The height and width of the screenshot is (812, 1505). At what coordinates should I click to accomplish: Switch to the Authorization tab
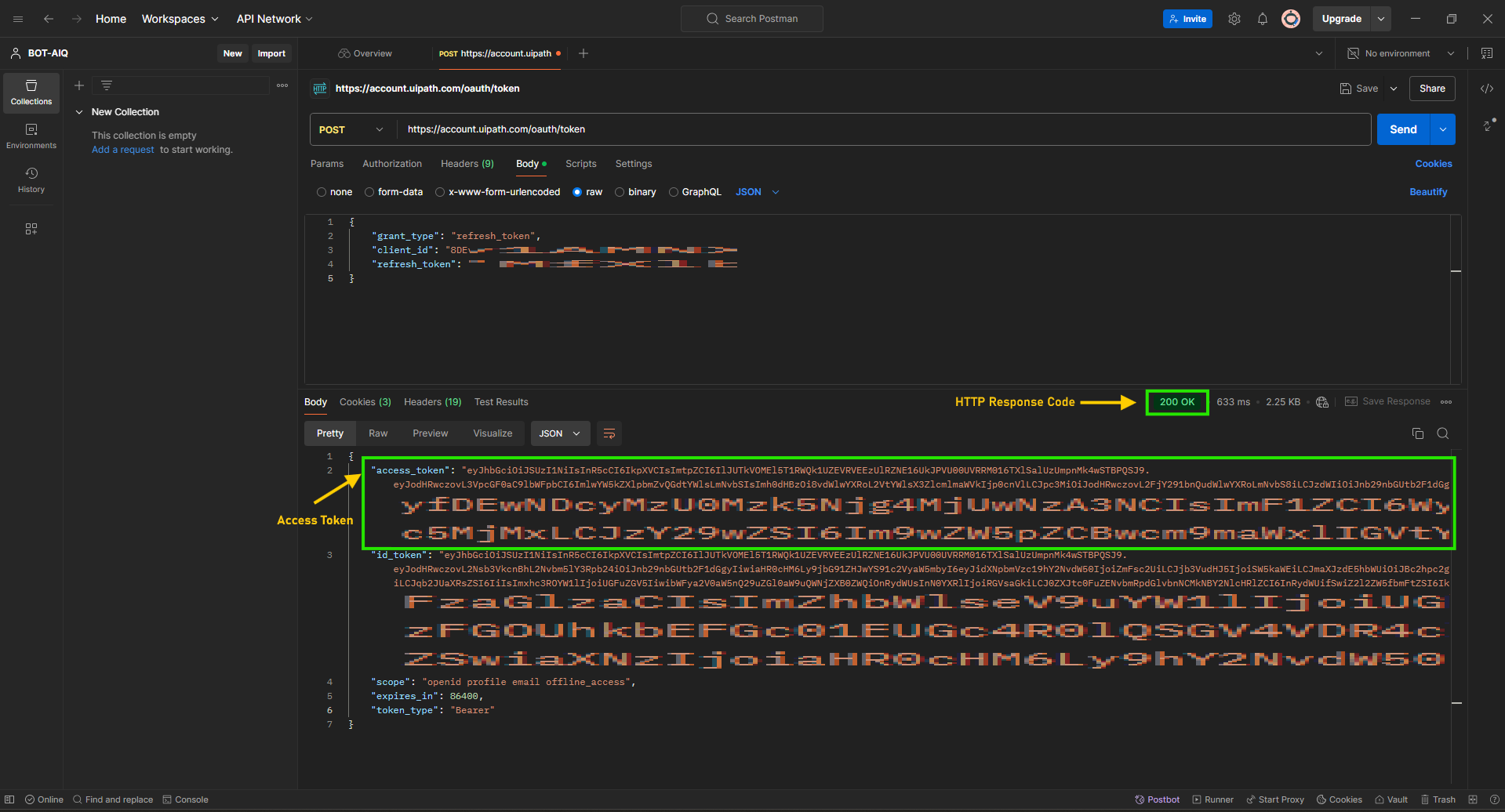[x=392, y=164]
